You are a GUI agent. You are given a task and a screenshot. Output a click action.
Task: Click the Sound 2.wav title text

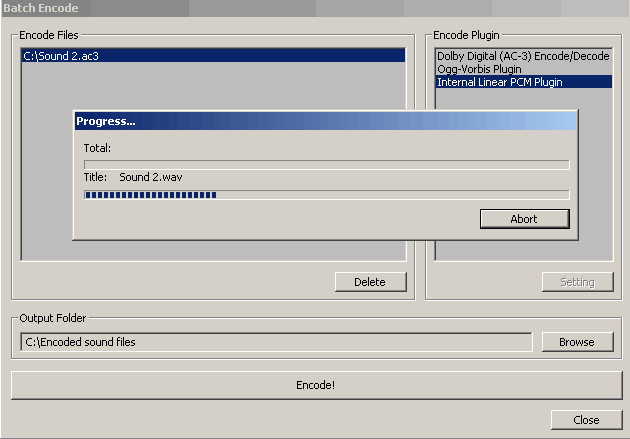click(151, 177)
